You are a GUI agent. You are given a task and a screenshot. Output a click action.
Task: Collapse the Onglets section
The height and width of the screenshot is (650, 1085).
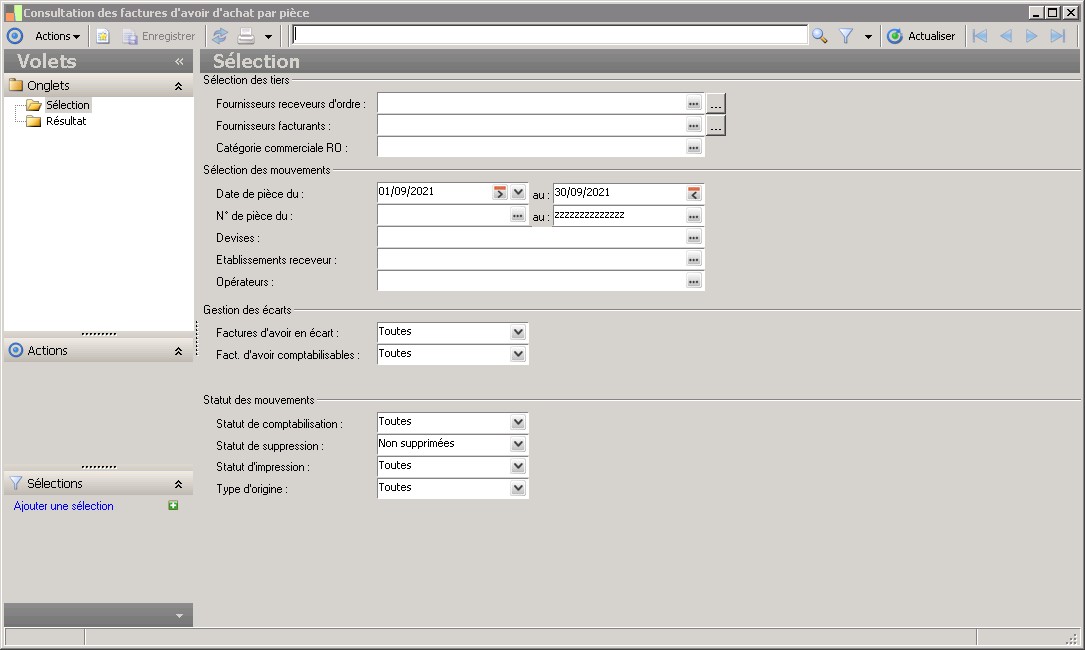179,87
